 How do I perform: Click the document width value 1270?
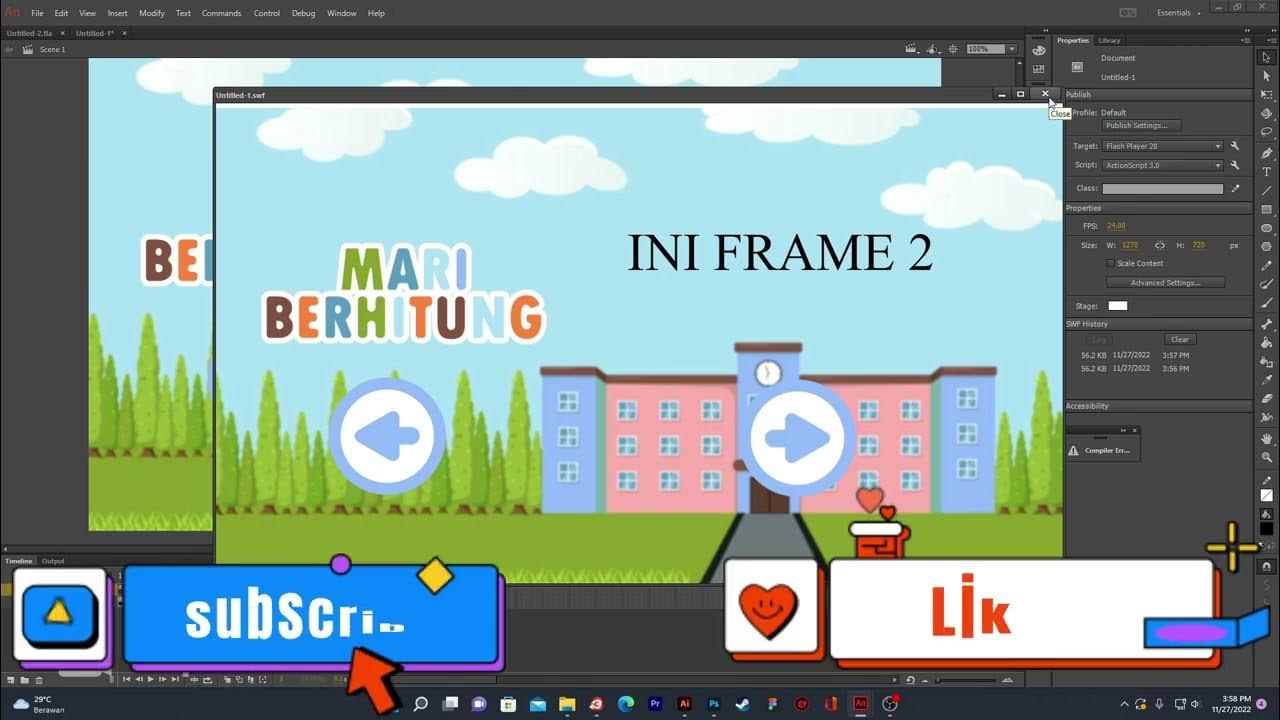pyautogui.click(x=1130, y=245)
